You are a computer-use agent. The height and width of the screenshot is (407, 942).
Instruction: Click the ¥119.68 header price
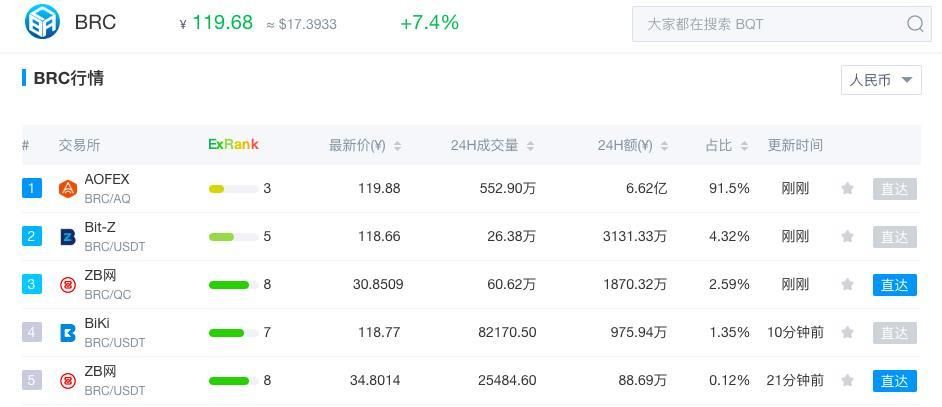tap(216, 23)
